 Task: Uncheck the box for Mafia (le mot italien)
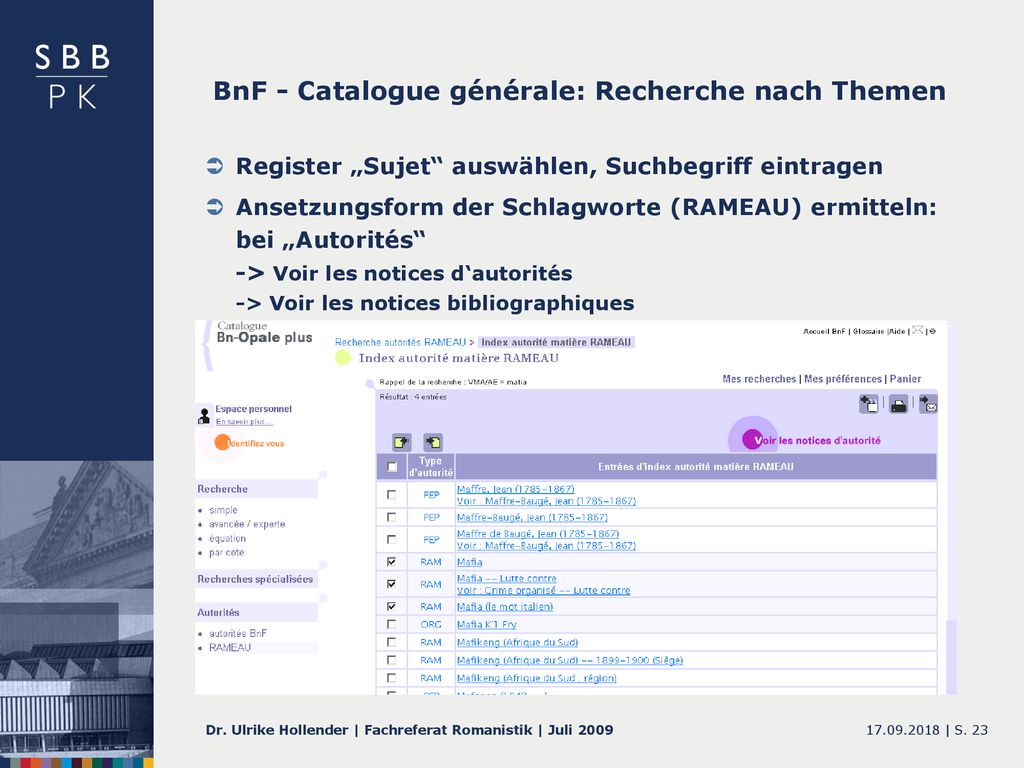point(392,607)
